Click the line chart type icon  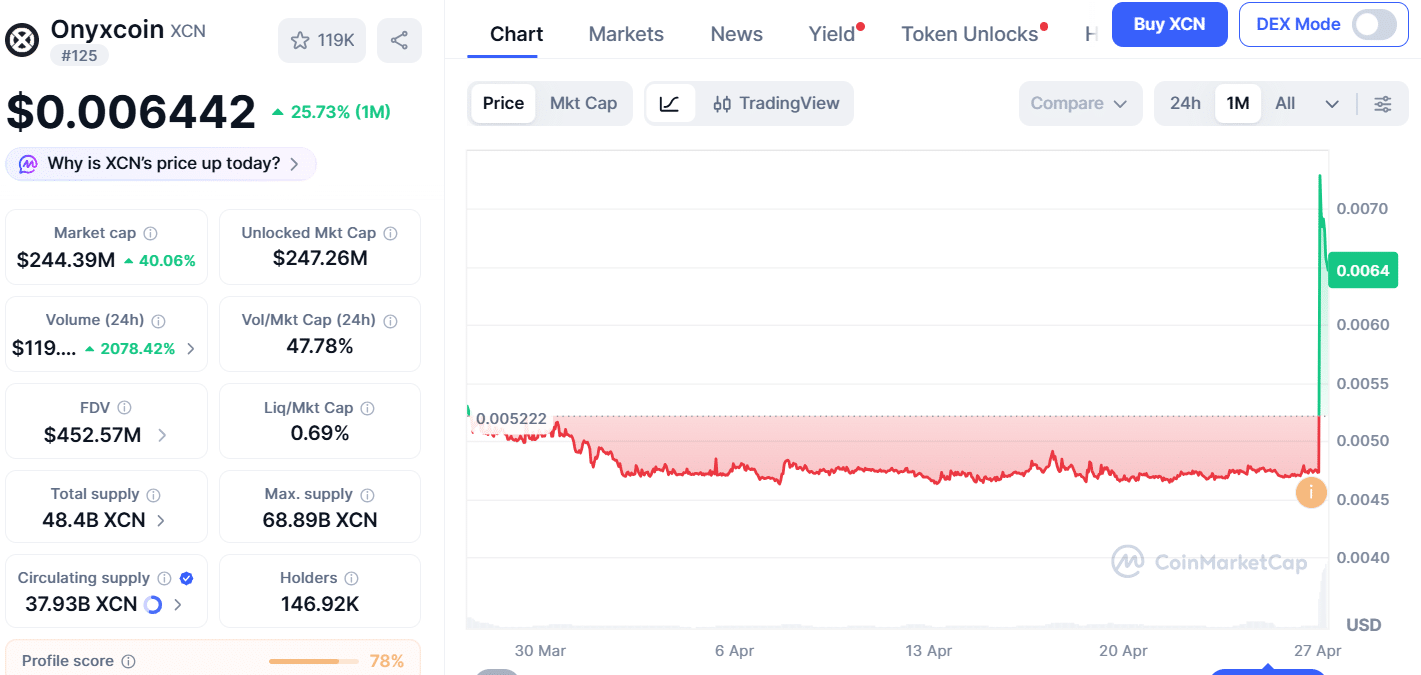[670, 103]
